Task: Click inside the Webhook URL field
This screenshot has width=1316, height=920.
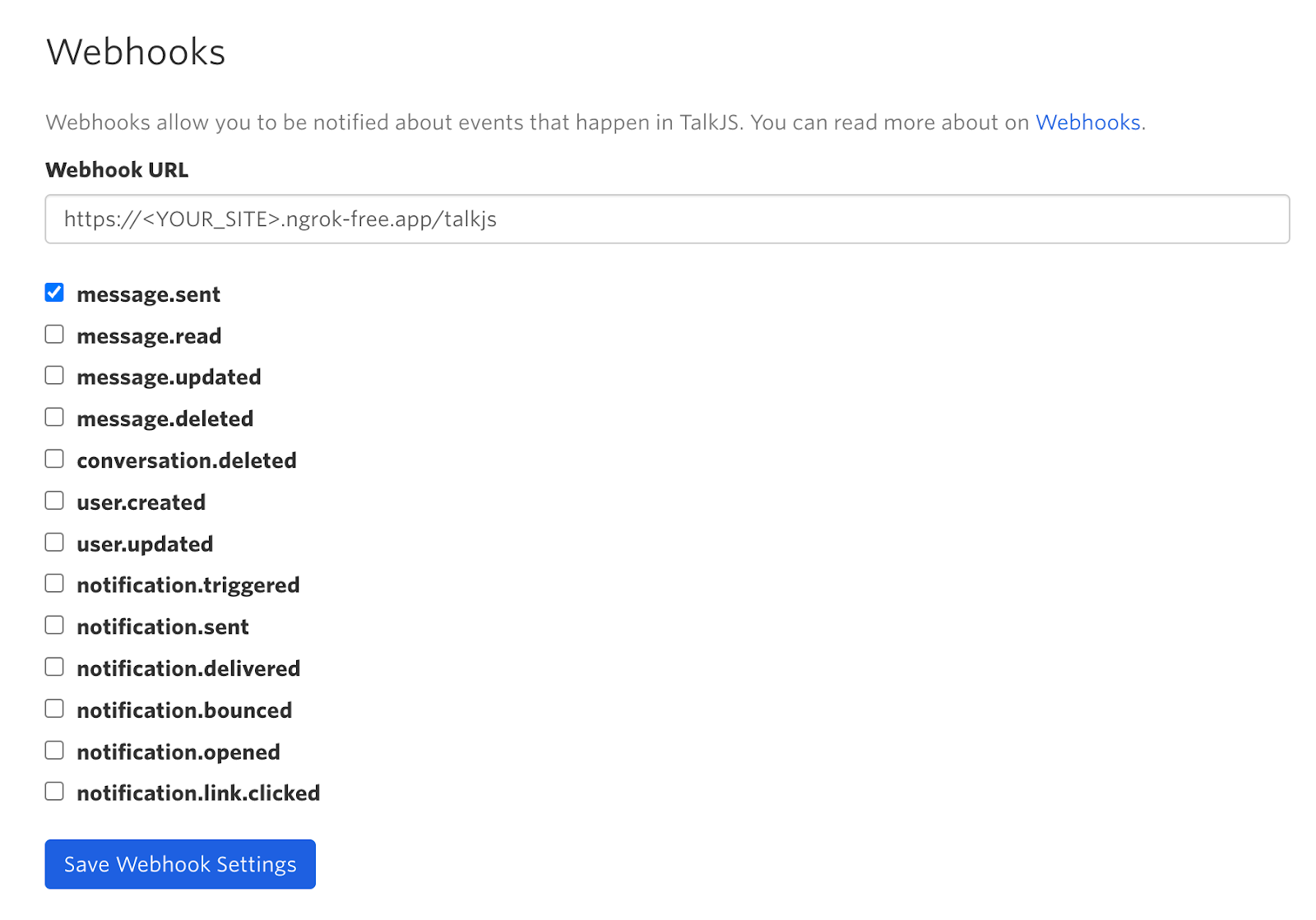Action: [658, 219]
